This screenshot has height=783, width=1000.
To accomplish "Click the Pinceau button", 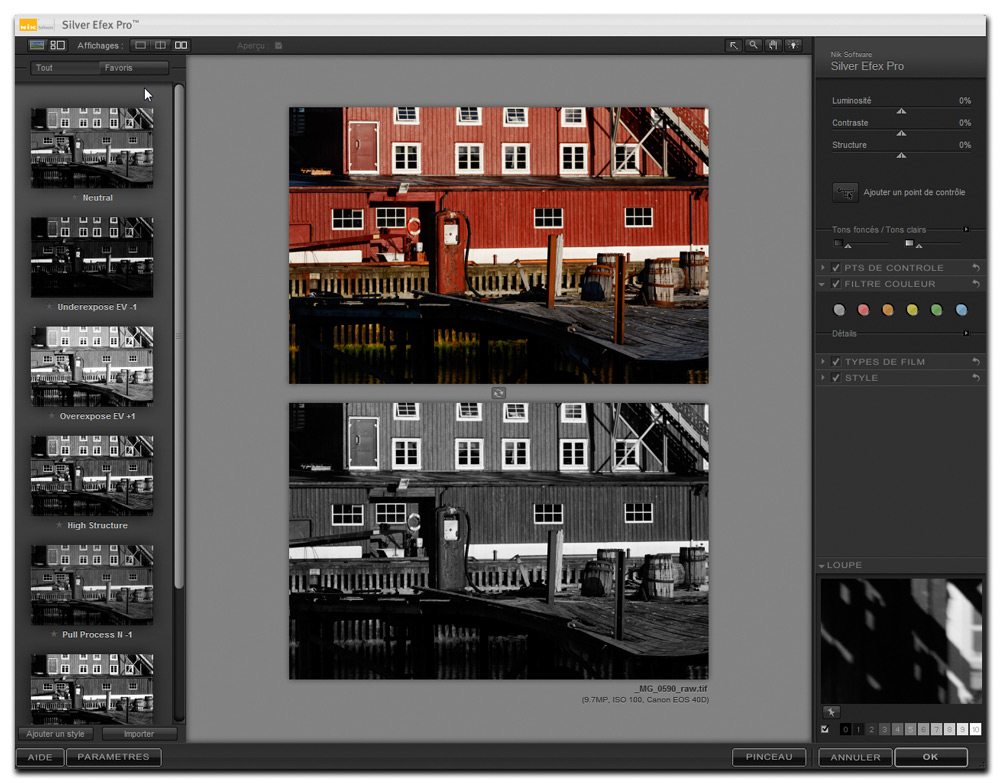I will [x=769, y=757].
